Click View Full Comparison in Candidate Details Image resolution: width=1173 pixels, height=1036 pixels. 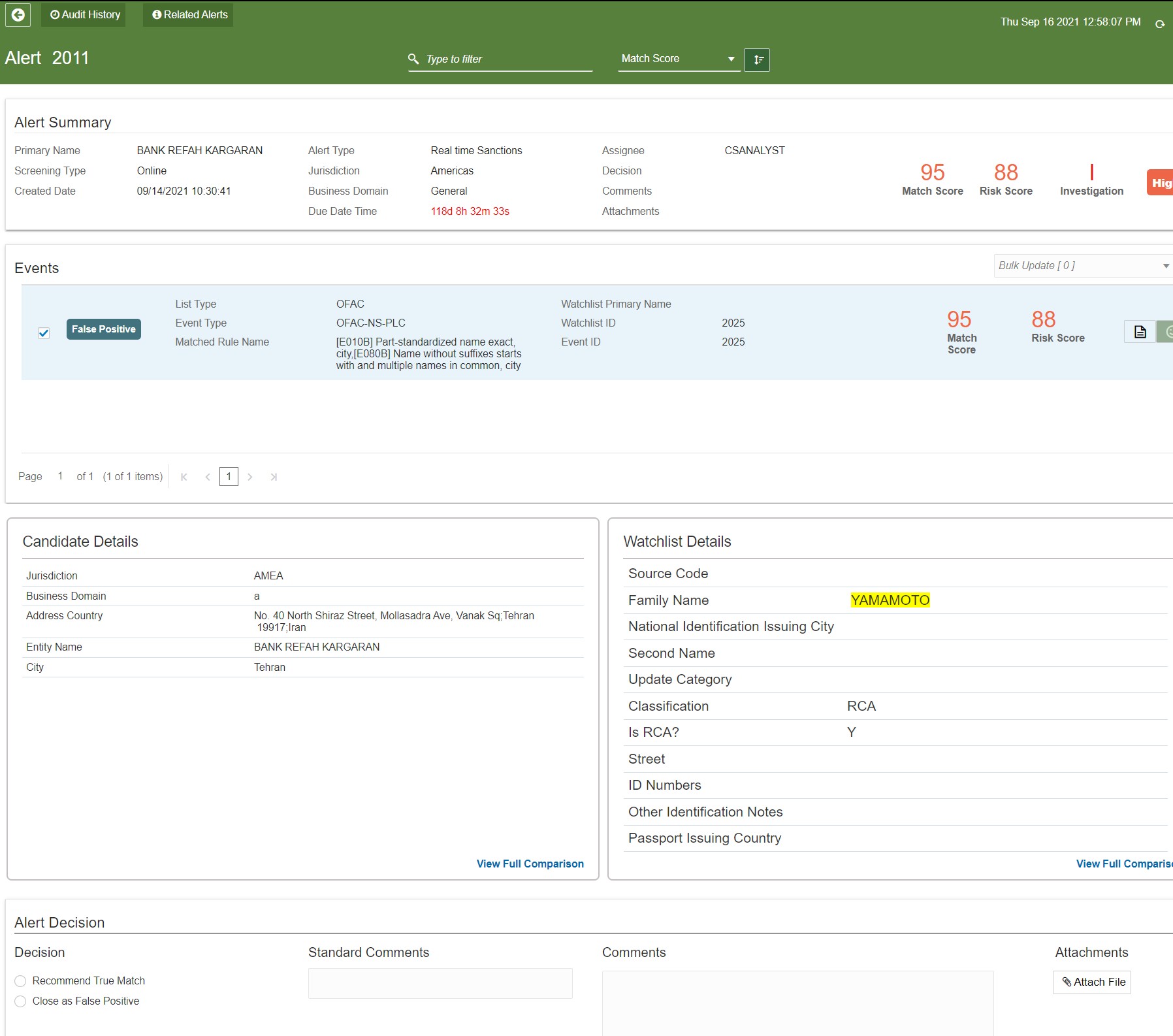[x=530, y=864]
